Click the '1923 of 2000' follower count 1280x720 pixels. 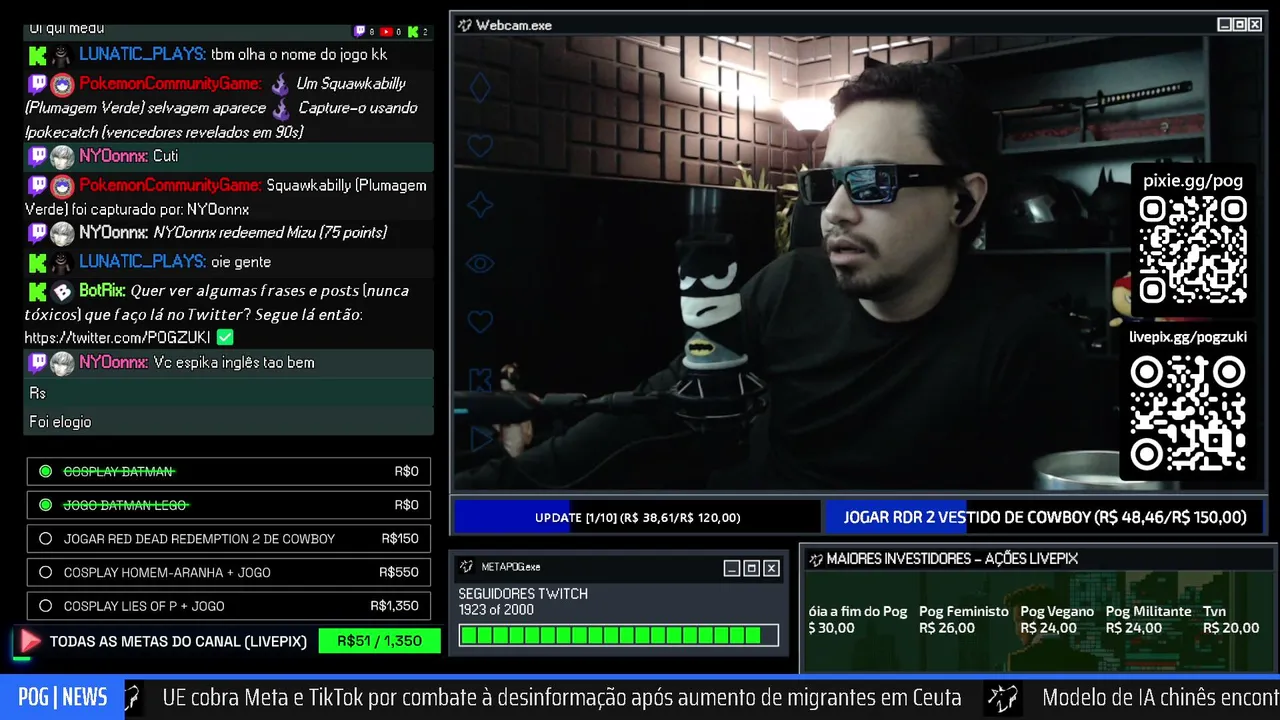[496, 610]
